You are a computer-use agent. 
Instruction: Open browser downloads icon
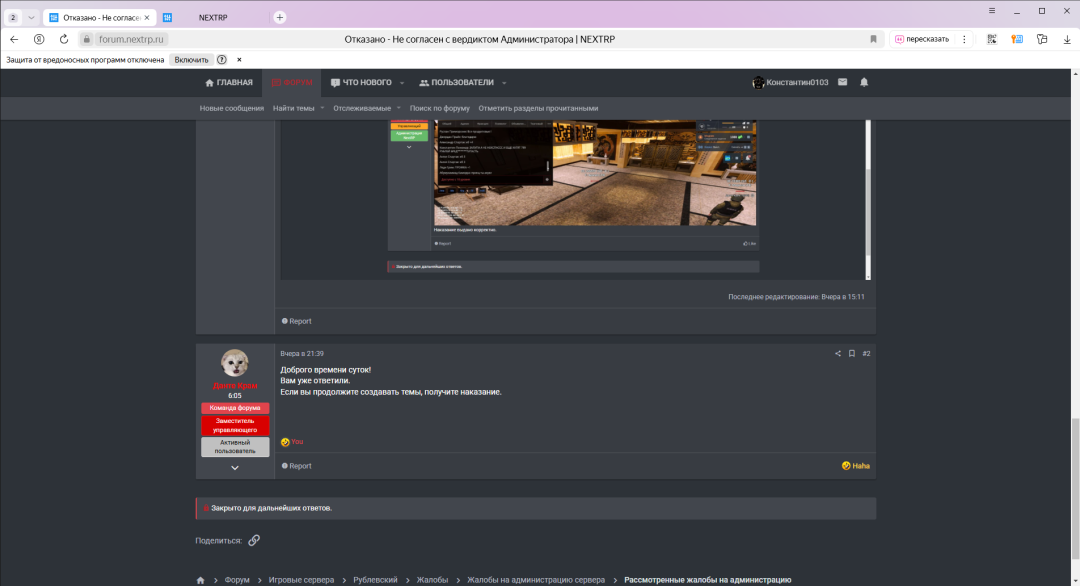click(1067, 39)
